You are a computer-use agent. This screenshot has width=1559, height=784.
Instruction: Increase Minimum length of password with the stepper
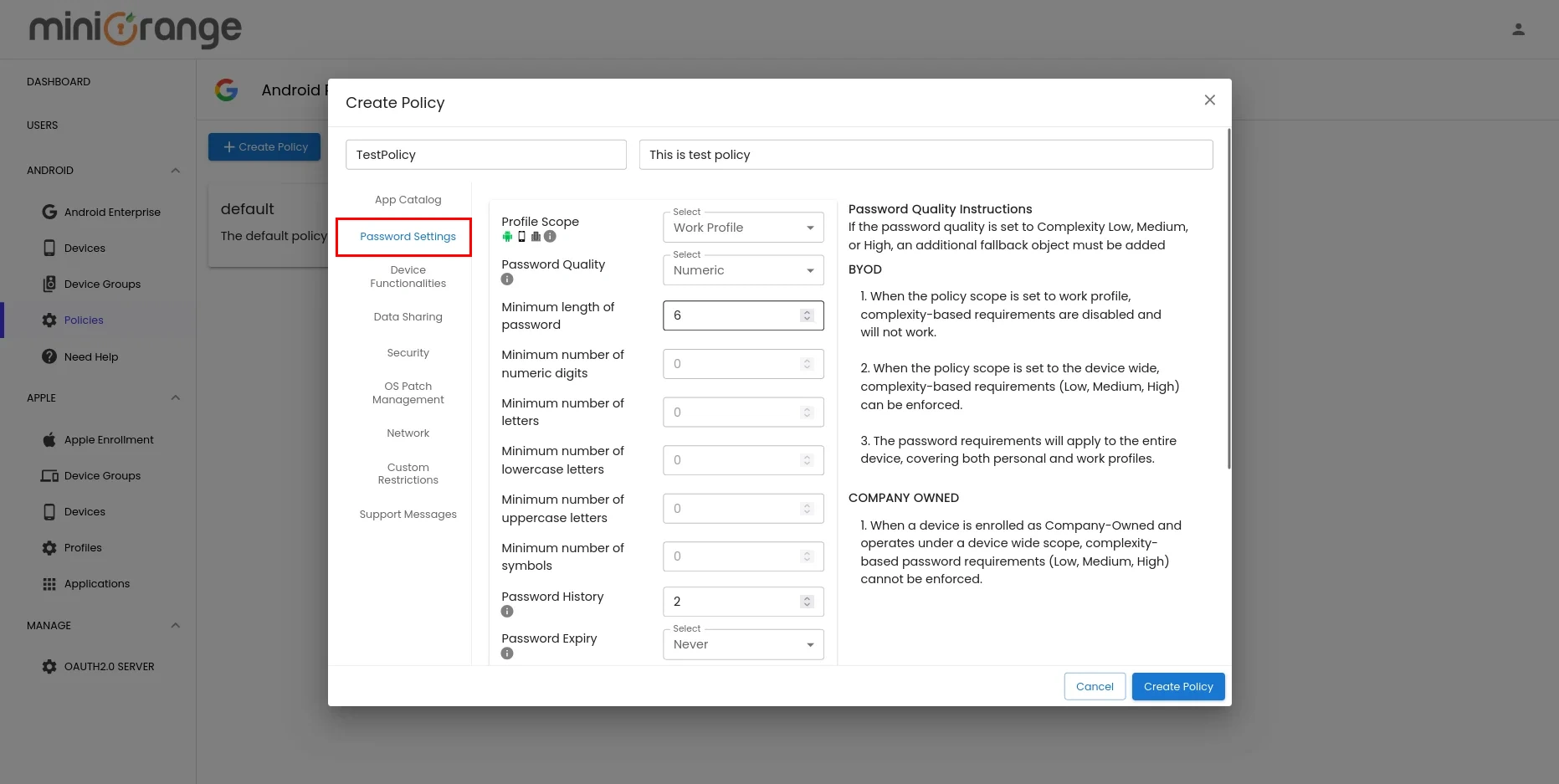806,311
